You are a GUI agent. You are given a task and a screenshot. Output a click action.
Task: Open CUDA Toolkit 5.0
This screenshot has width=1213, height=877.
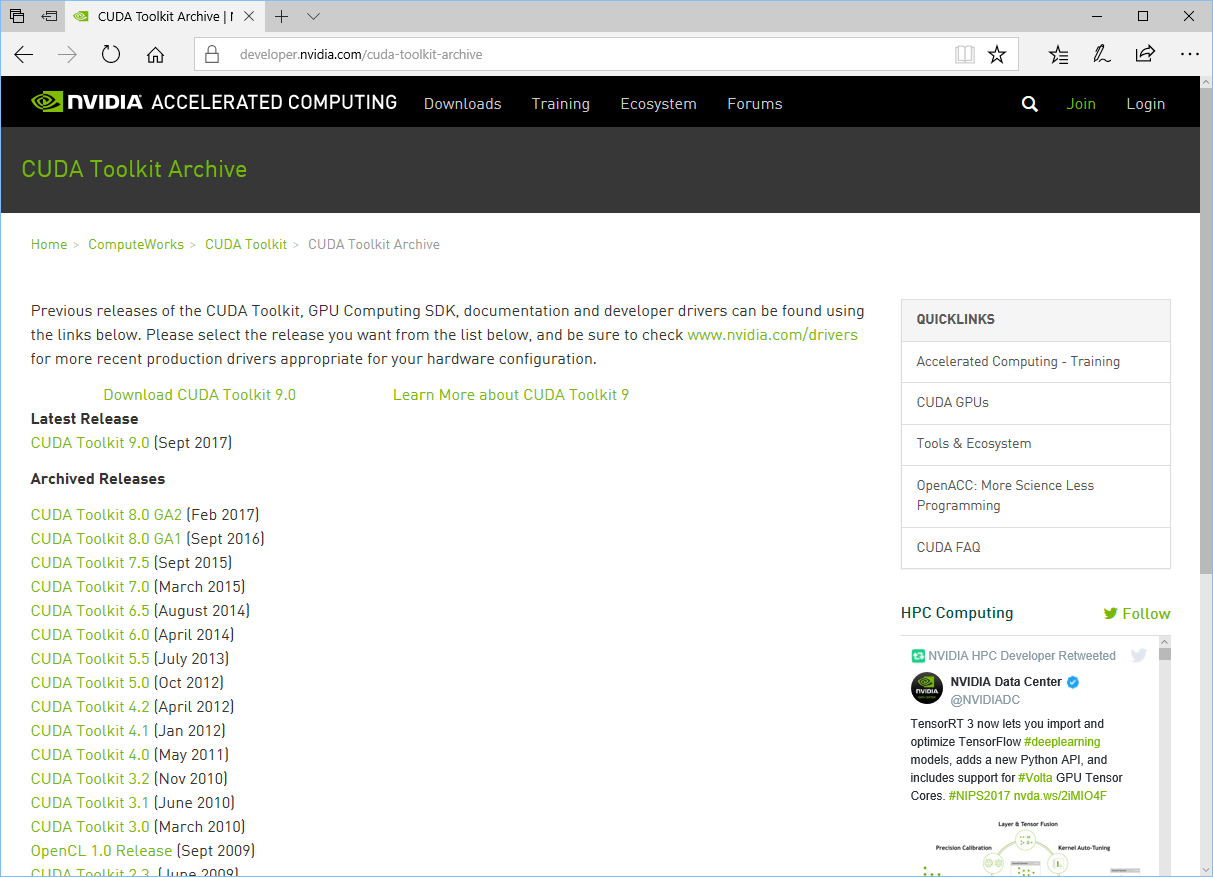(90, 683)
